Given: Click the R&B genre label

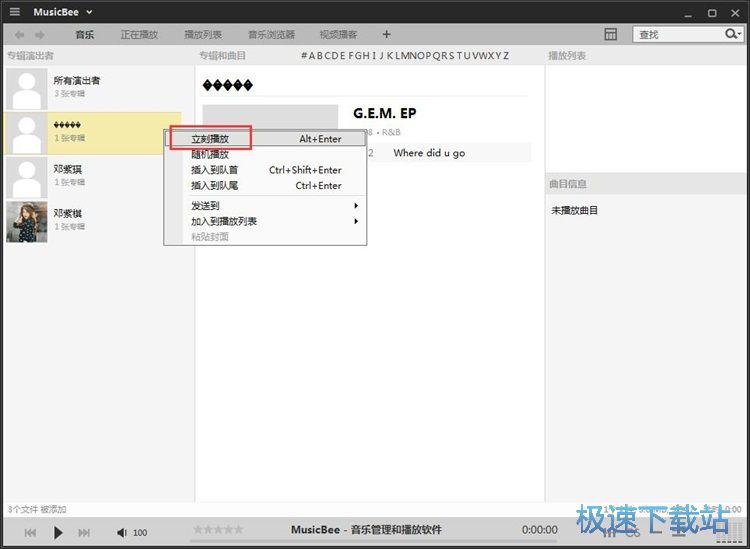Looking at the screenshot, I should [391, 132].
